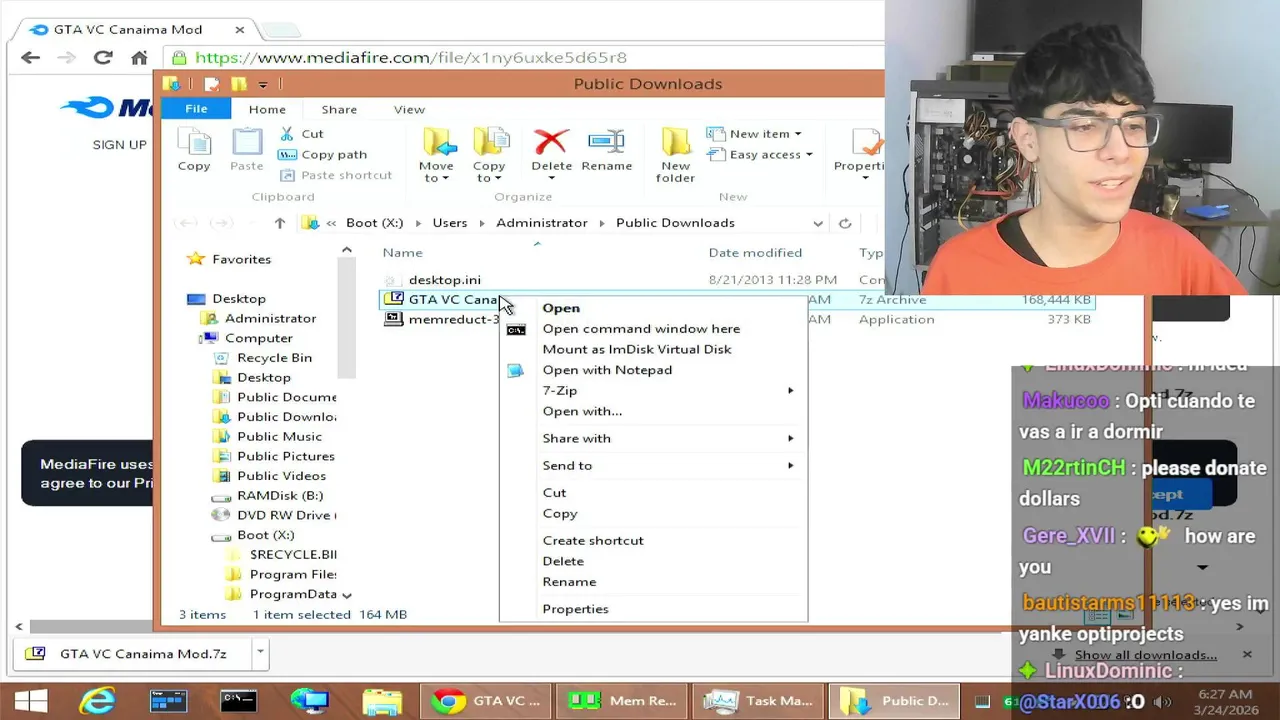This screenshot has width=1280, height=720.
Task: Select the desktop.ini file
Action: 444,280
